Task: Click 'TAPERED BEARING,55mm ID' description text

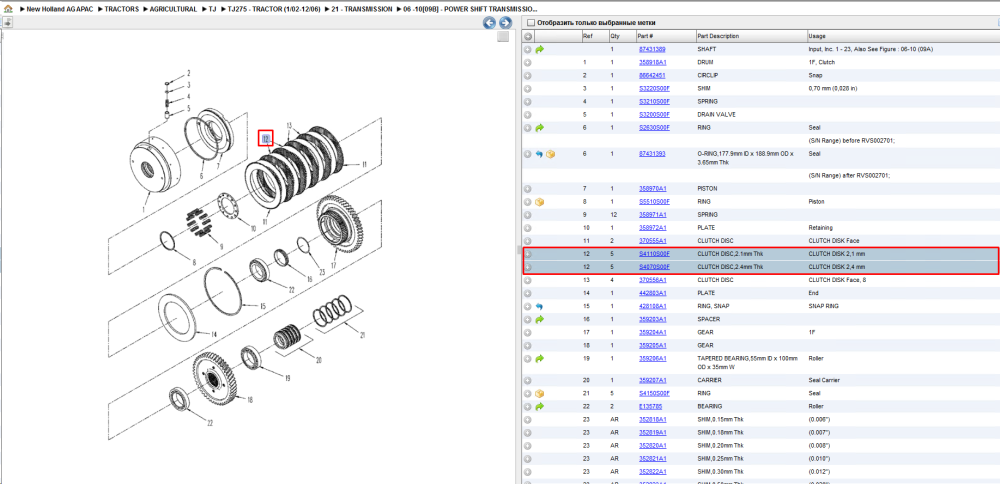Action: (x=747, y=358)
